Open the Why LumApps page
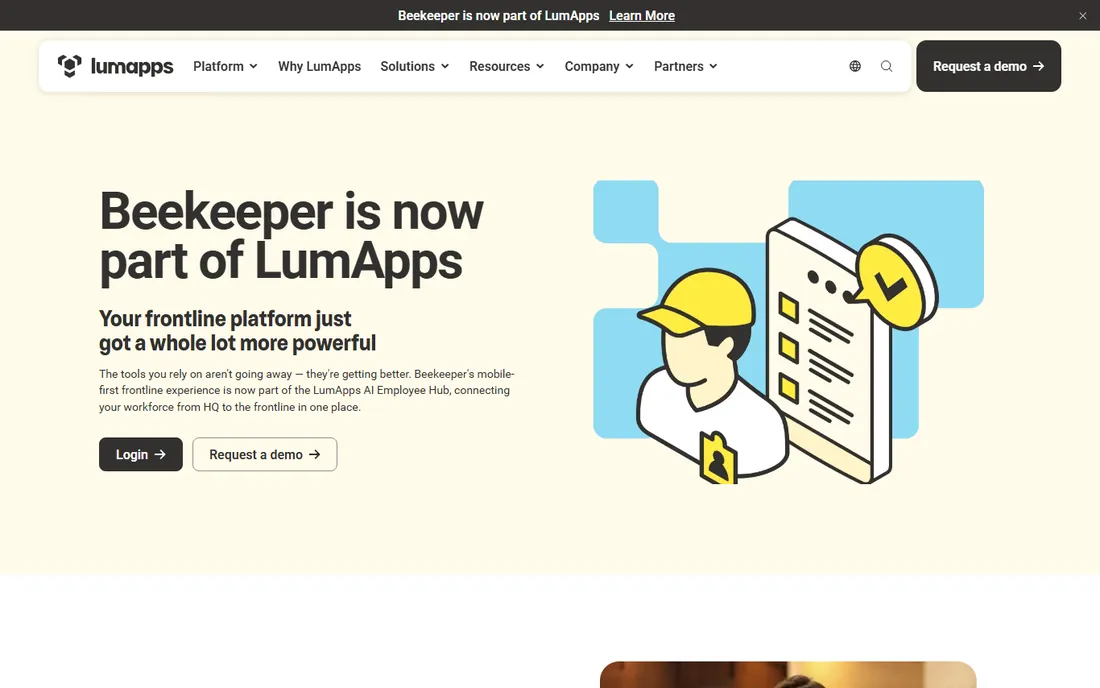 [x=319, y=66]
